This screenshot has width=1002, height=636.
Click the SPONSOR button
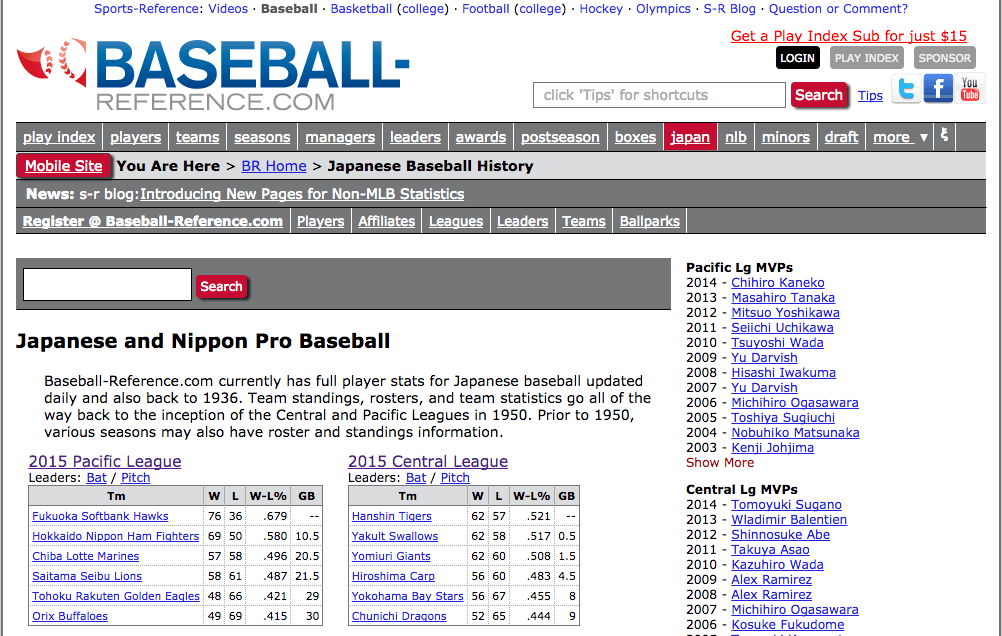(x=944, y=58)
